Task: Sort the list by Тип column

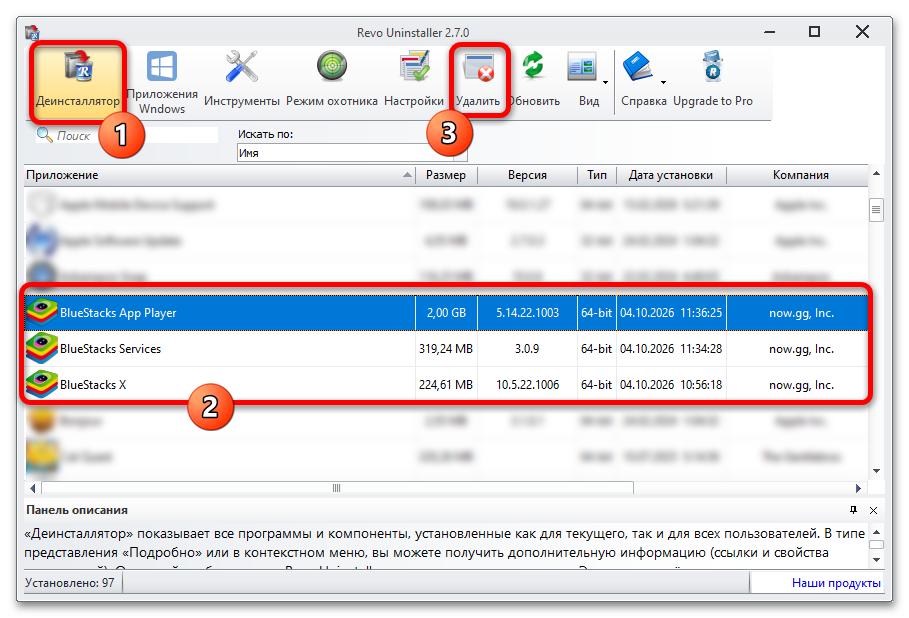Action: tap(597, 175)
